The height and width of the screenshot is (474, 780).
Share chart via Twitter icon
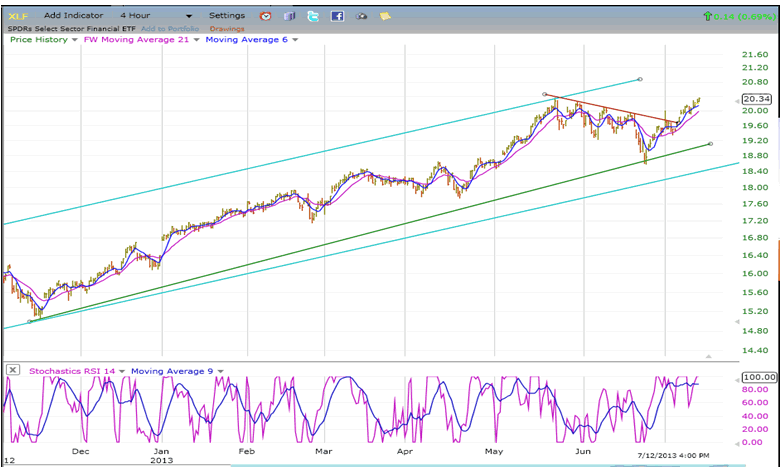pyautogui.click(x=313, y=17)
